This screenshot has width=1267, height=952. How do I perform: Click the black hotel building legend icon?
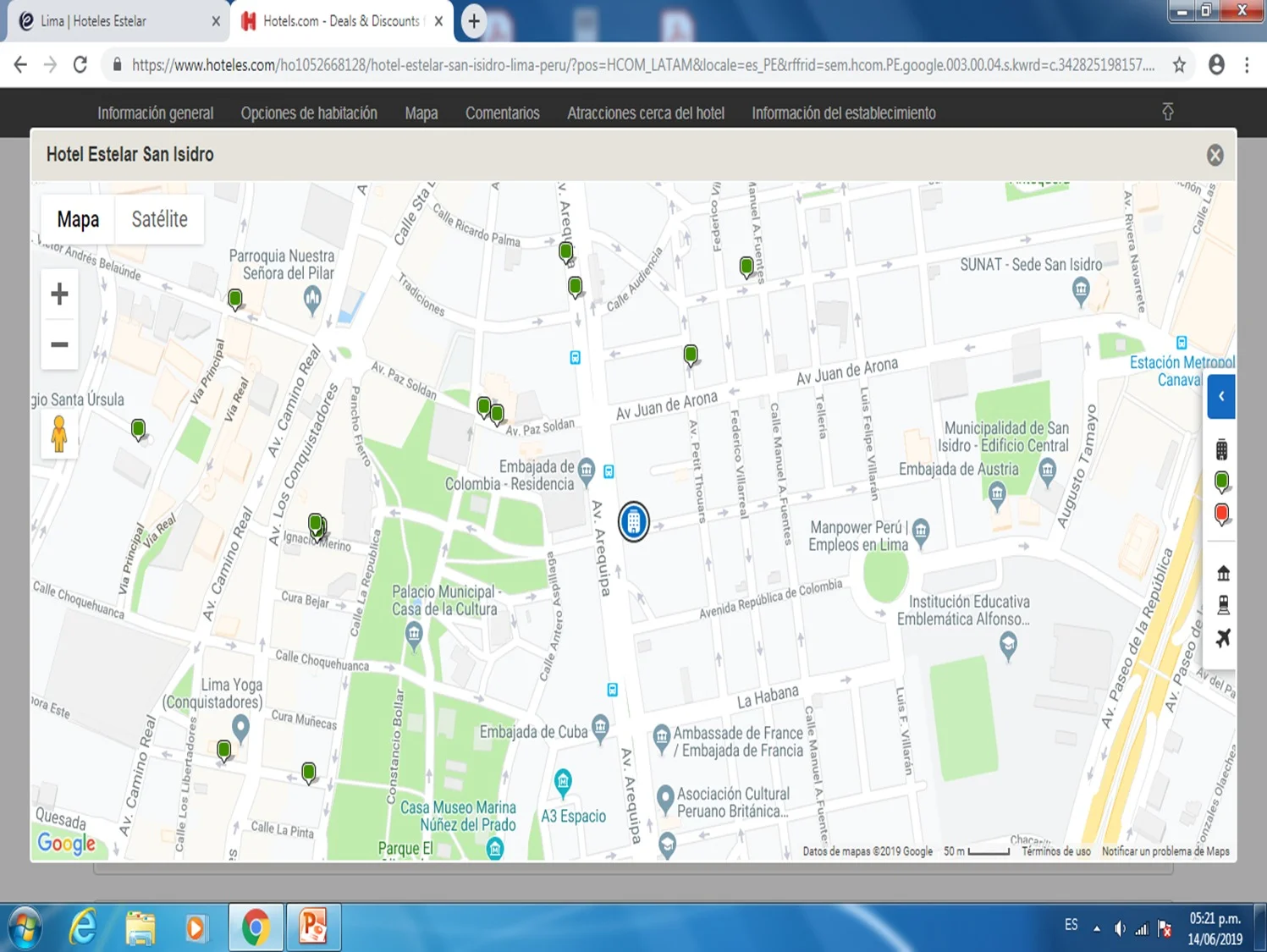click(x=1221, y=449)
